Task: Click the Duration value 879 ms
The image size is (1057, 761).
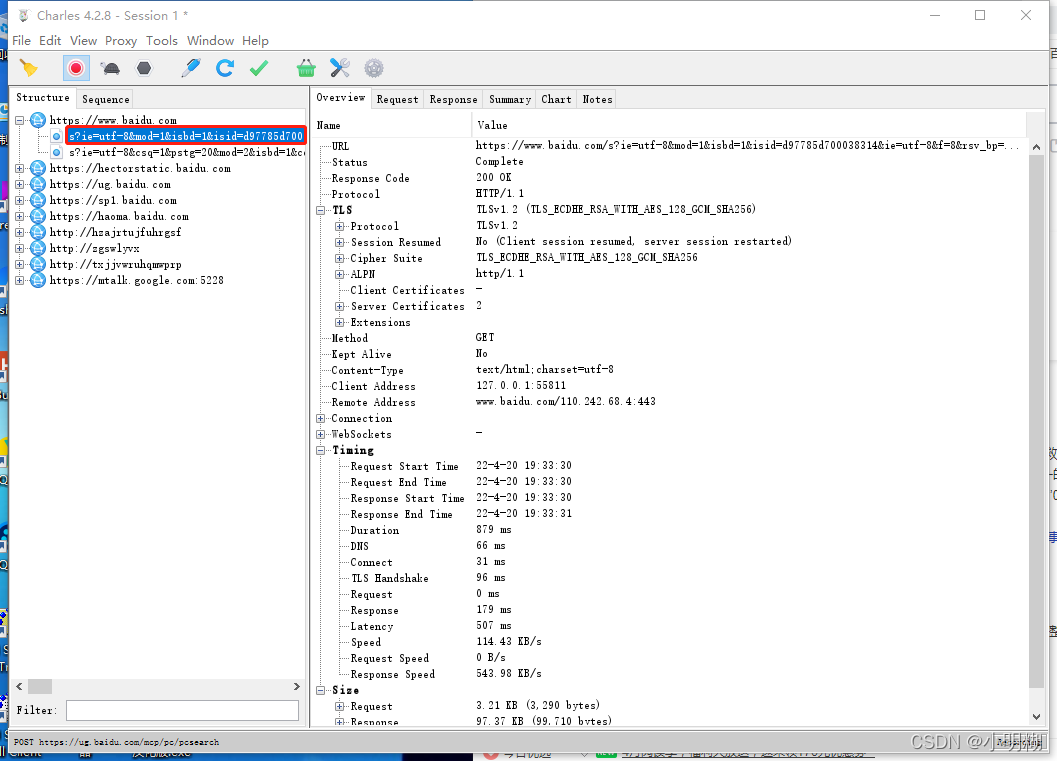Action: click(x=493, y=530)
